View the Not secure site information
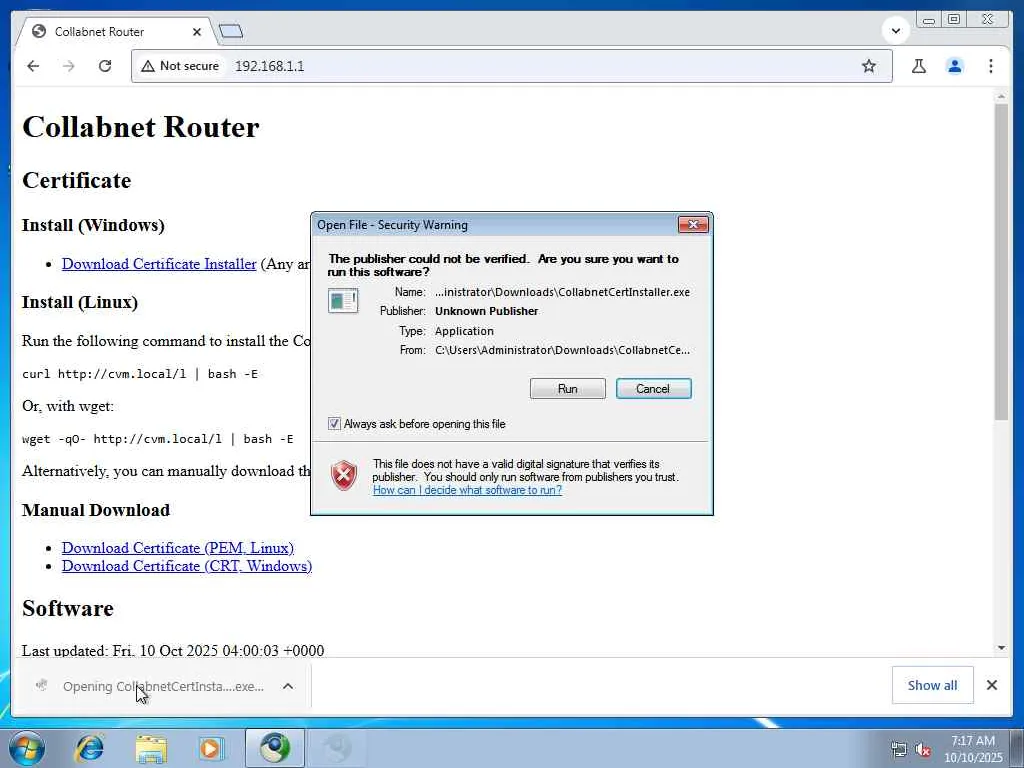The image size is (1024, 768). (x=180, y=66)
